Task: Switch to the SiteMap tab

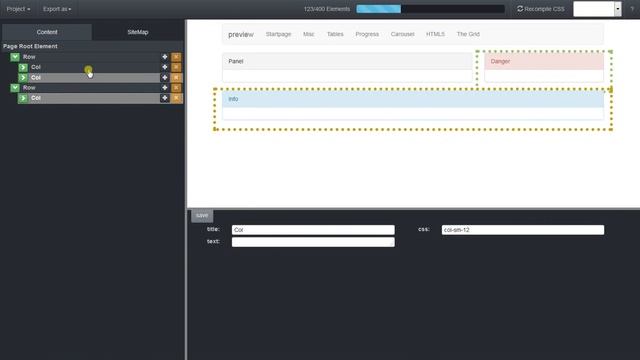Action: [138, 32]
